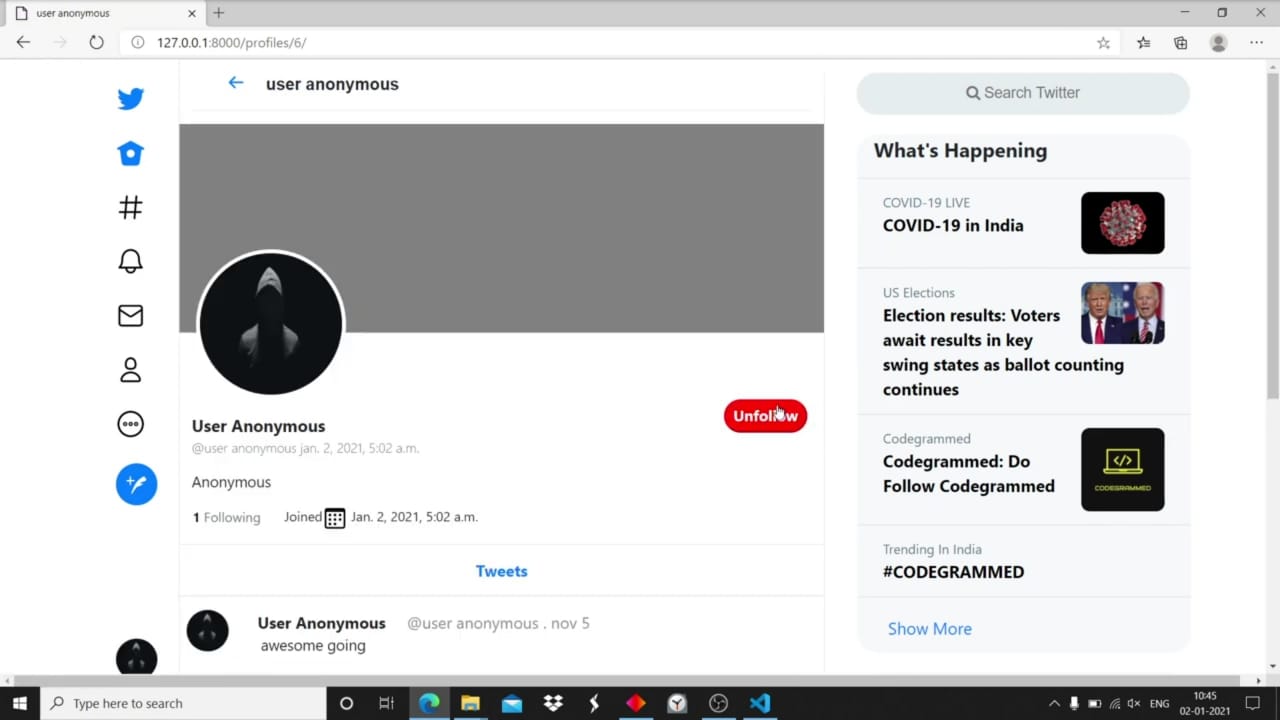Open the Profile person icon
Image resolution: width=1280 pixels, height=720 pixels.
pos(130,370)
